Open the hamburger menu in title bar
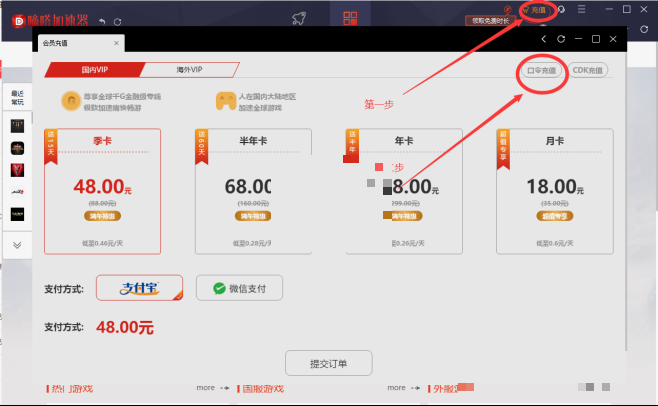Image resolution: width=658 pixels, height=406 pixels. tap(581, 9)
